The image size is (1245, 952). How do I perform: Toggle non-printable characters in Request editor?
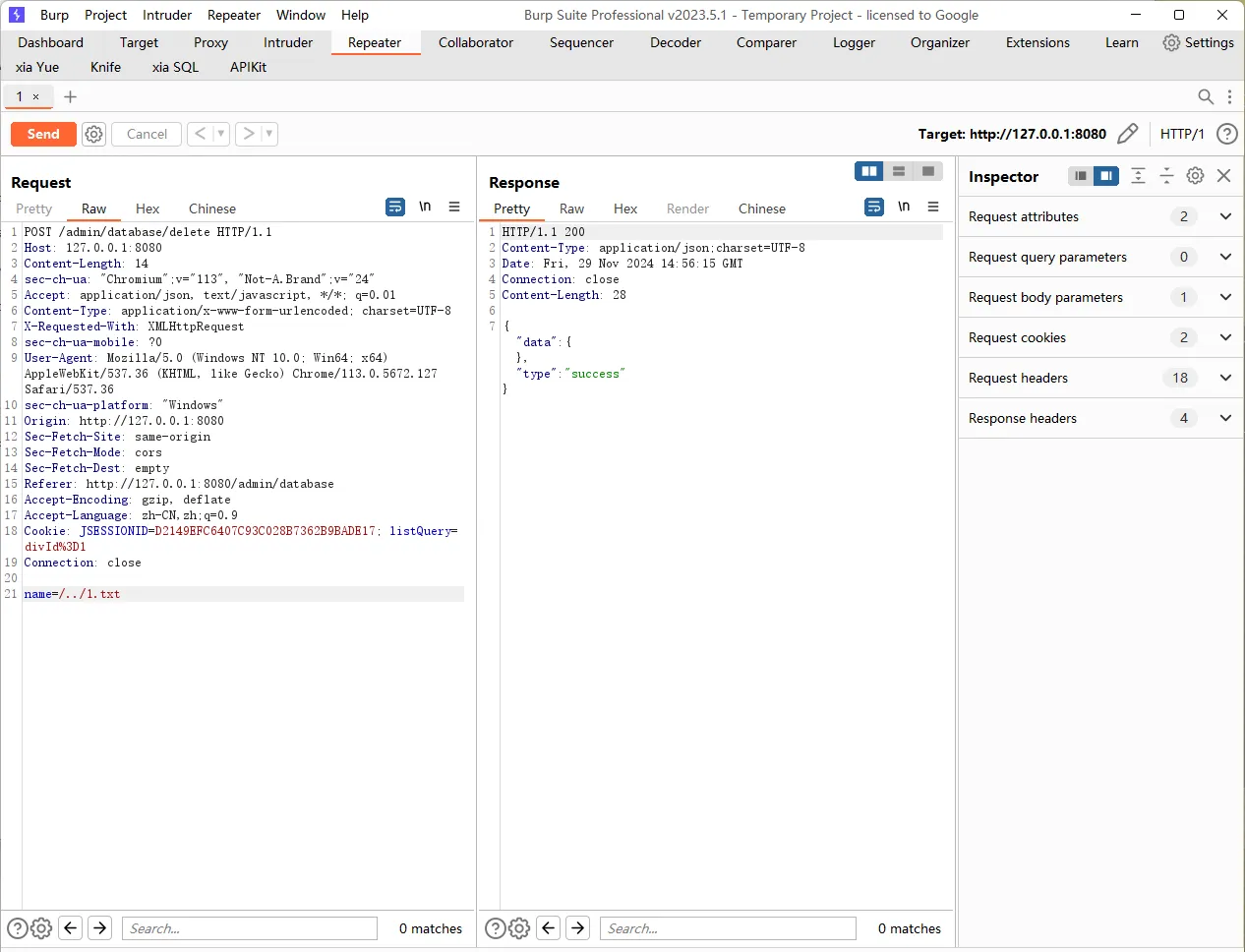(x=425, y=207)
